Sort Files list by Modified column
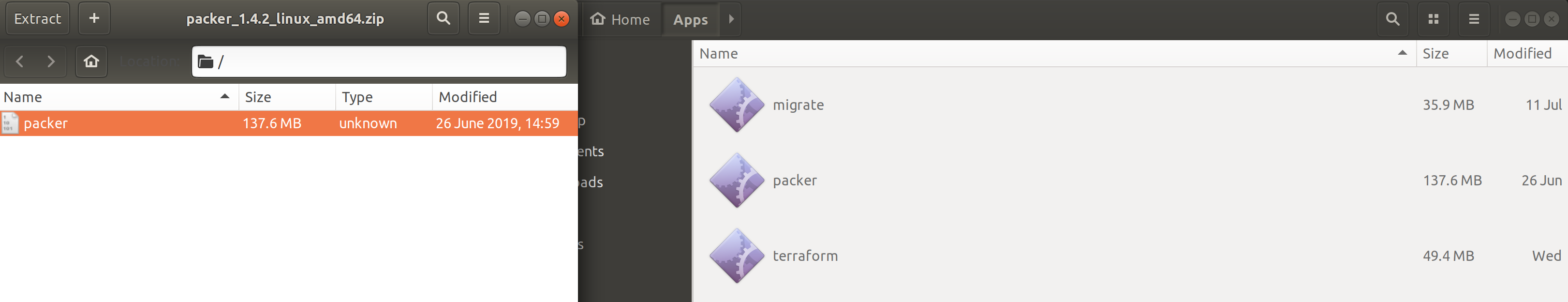Viewport: 1568px width, 302px height. coord(1527,54)
